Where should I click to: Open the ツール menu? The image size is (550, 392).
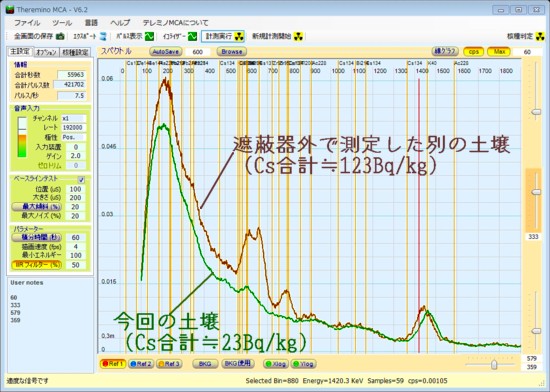(x=62, y=23)
